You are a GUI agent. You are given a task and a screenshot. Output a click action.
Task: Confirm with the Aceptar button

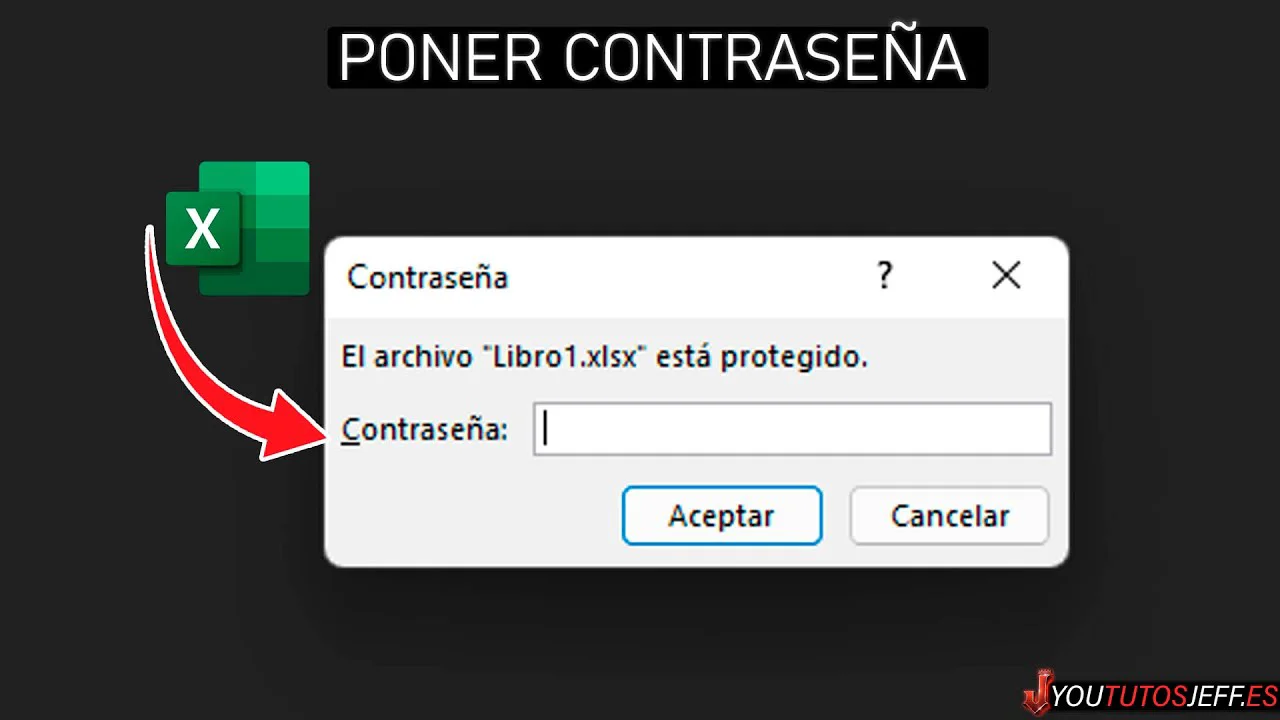(x=722, y=516)
